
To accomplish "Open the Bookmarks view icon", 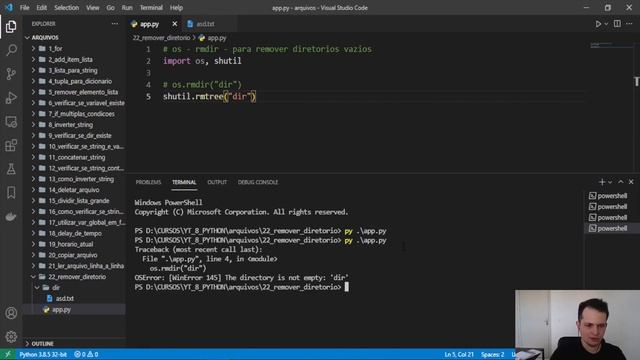I will click(x=11, y=192).
